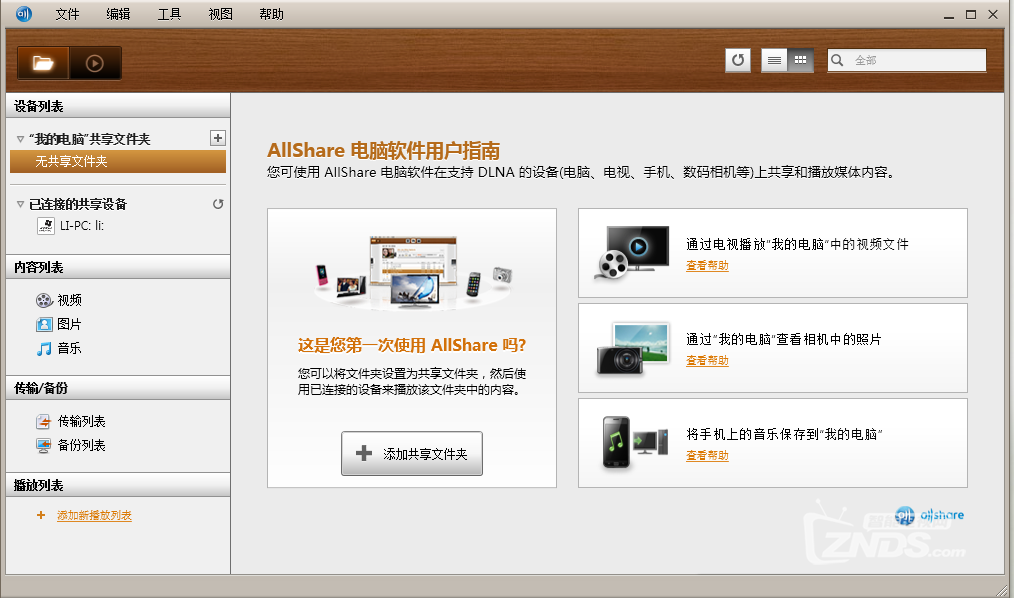Click the 设备列表 panel header
This screenshot has height=598, width=1014.
click(118, 106)
